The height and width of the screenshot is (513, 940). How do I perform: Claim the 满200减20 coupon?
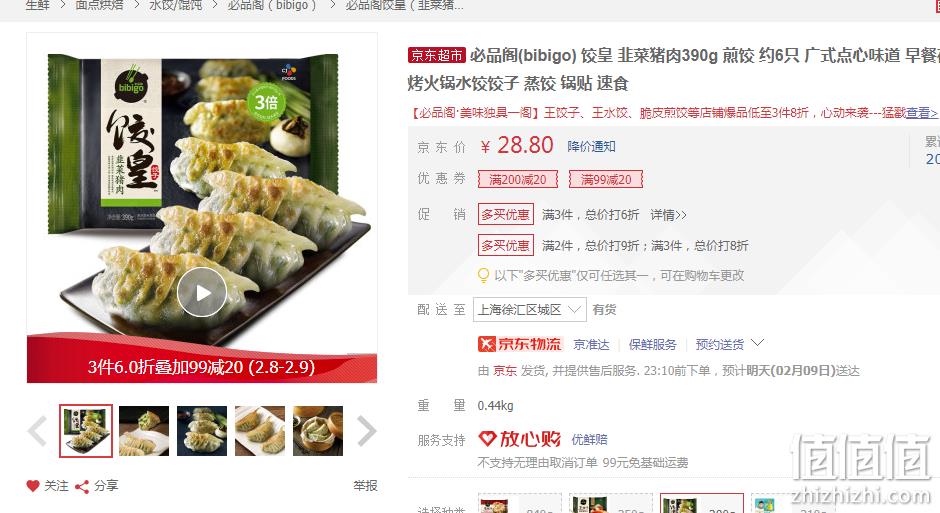[517, 179]
